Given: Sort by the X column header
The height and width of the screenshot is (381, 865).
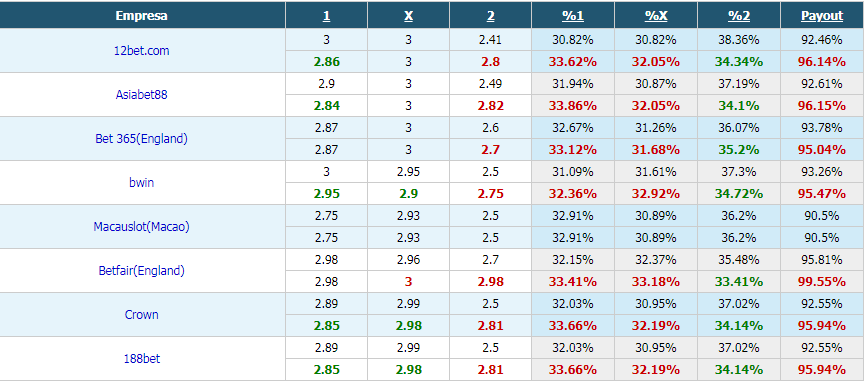Looking at the screenshot, I should pyautogui.click(x=408, y=16).
